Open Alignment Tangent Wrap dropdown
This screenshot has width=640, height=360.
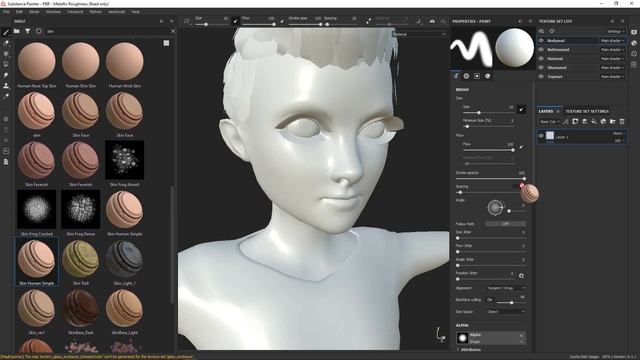pos(505,288)
